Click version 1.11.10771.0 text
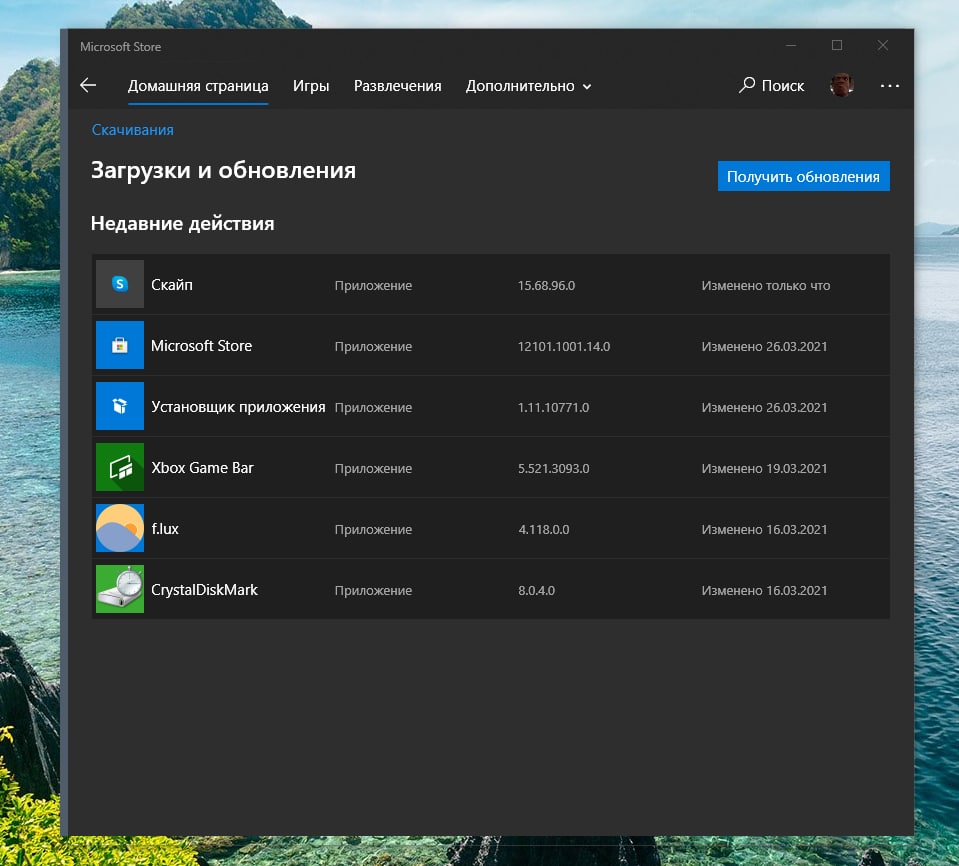This screenshot has height=866, width=959. click(554, 407)
